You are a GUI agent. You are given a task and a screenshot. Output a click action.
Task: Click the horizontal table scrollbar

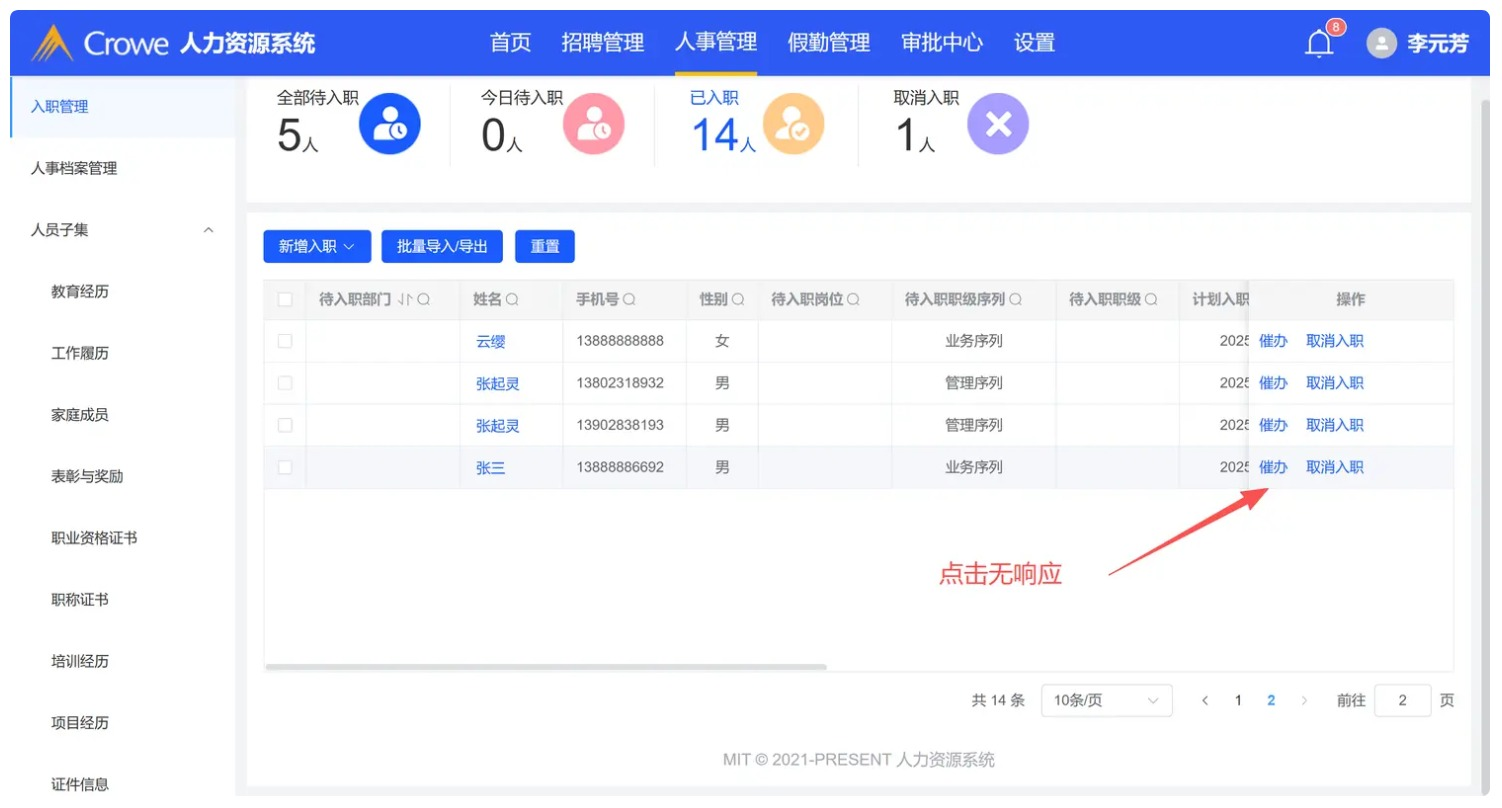tap(545, 666)
